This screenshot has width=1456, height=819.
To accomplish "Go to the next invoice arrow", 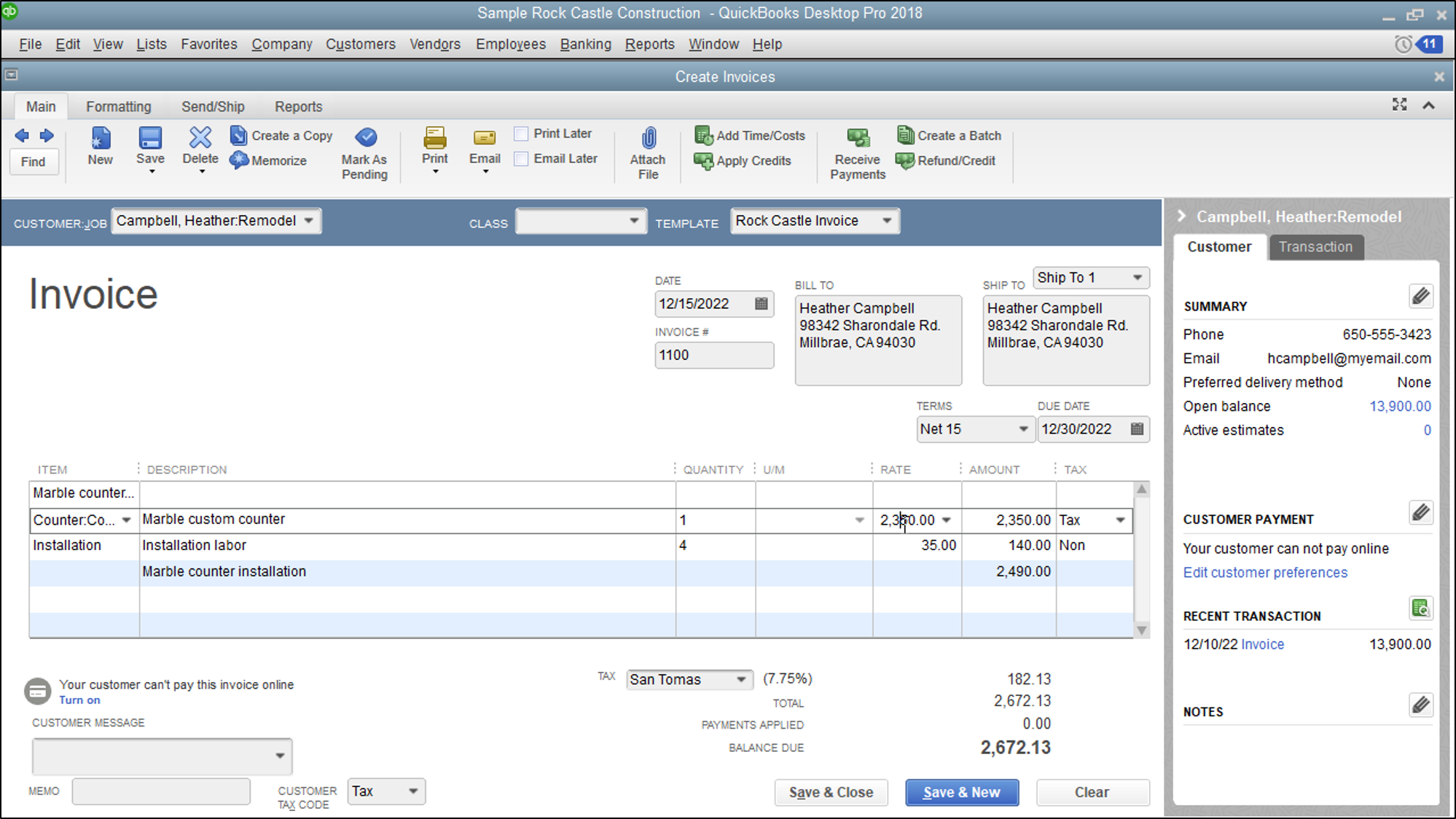I will coord(47,136).
